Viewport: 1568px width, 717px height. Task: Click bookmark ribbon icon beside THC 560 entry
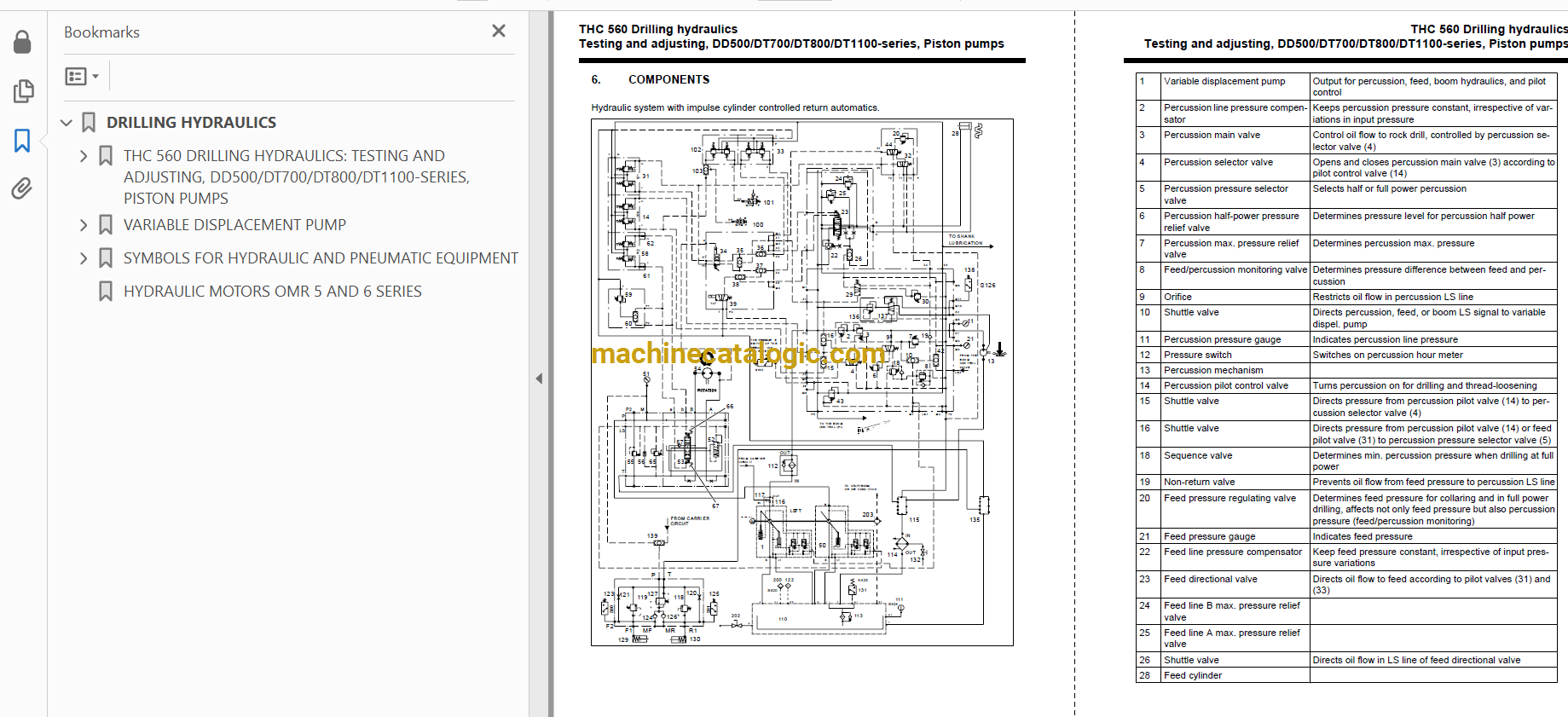pos(106,156)
